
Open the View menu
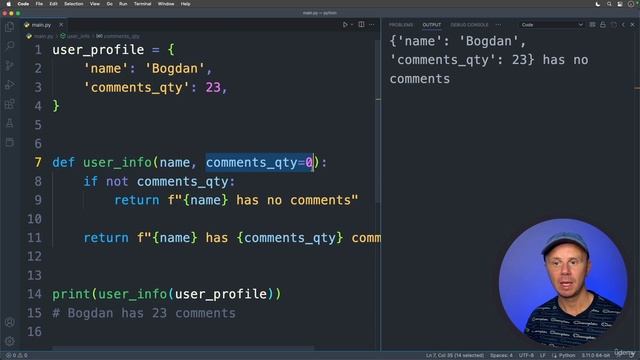pos(95,4)
